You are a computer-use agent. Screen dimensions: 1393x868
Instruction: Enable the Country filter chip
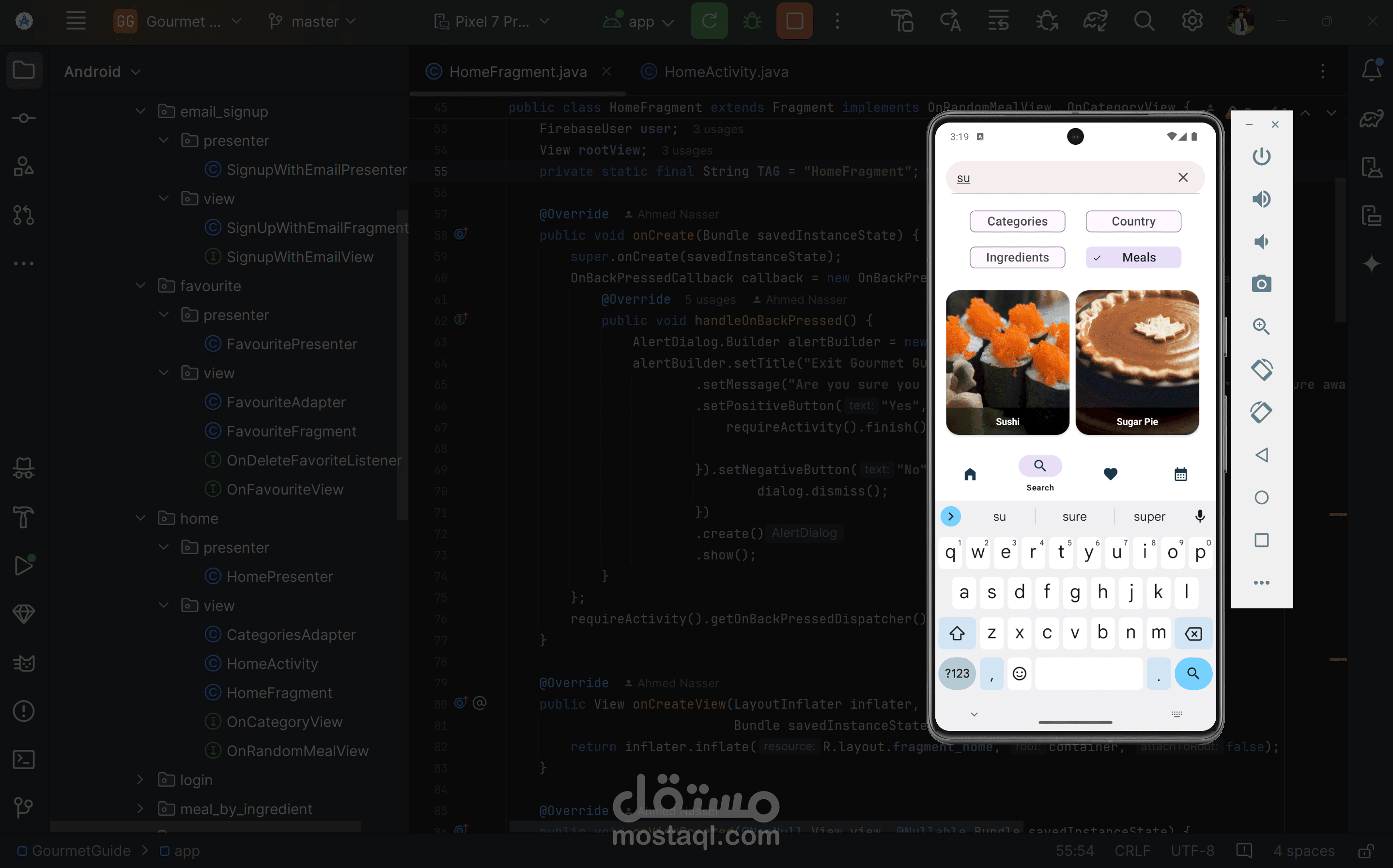point(1133,221)
